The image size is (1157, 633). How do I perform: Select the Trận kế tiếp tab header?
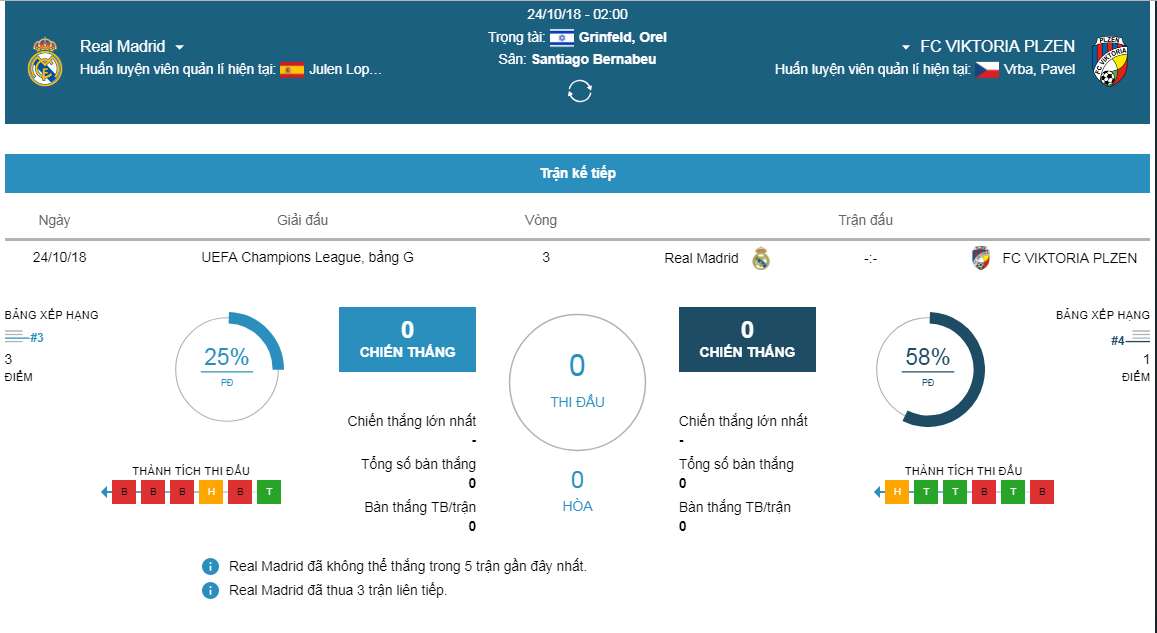click(577, 173)
